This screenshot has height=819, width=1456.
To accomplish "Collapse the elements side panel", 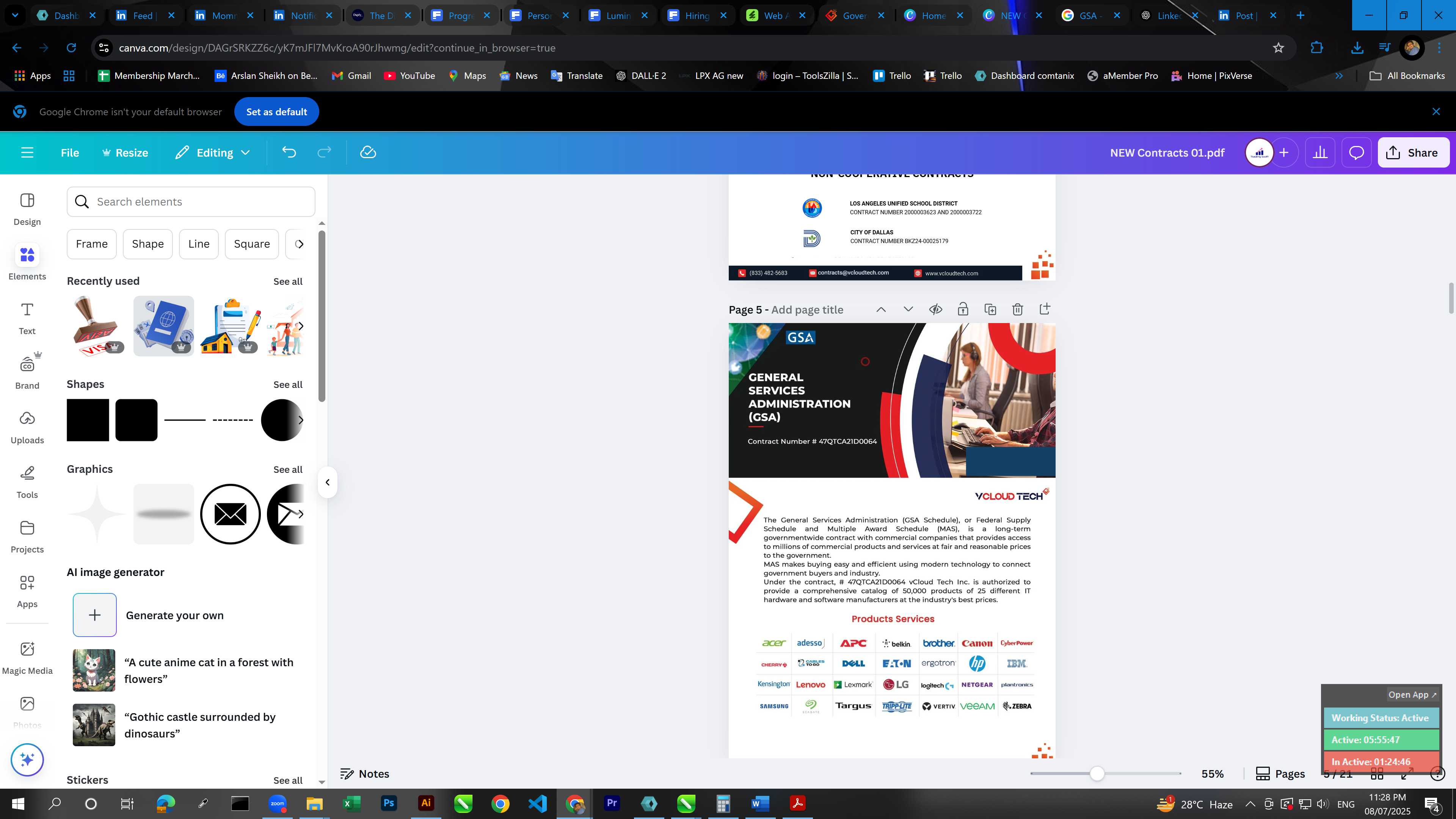I will [x=327, y=482].
